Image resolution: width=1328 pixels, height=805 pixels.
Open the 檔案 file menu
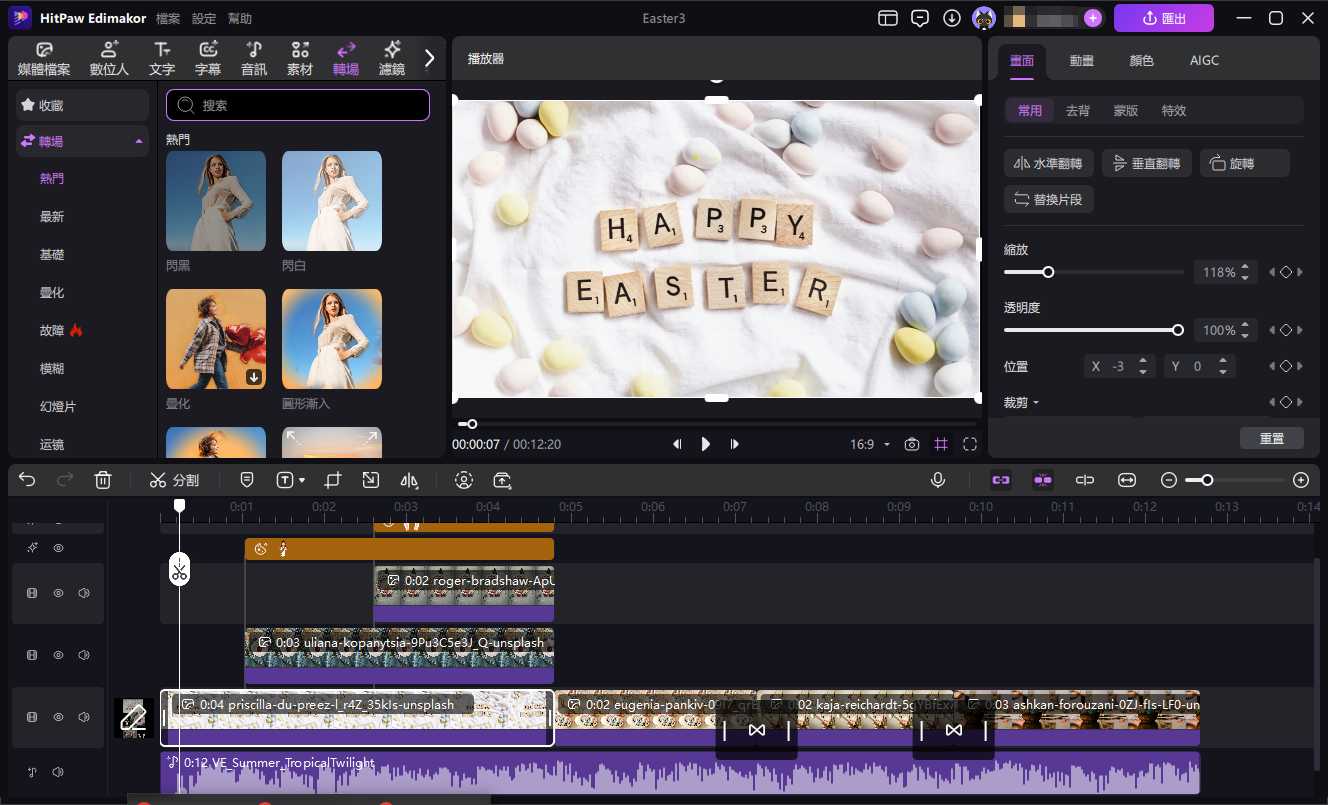(169, 19)
